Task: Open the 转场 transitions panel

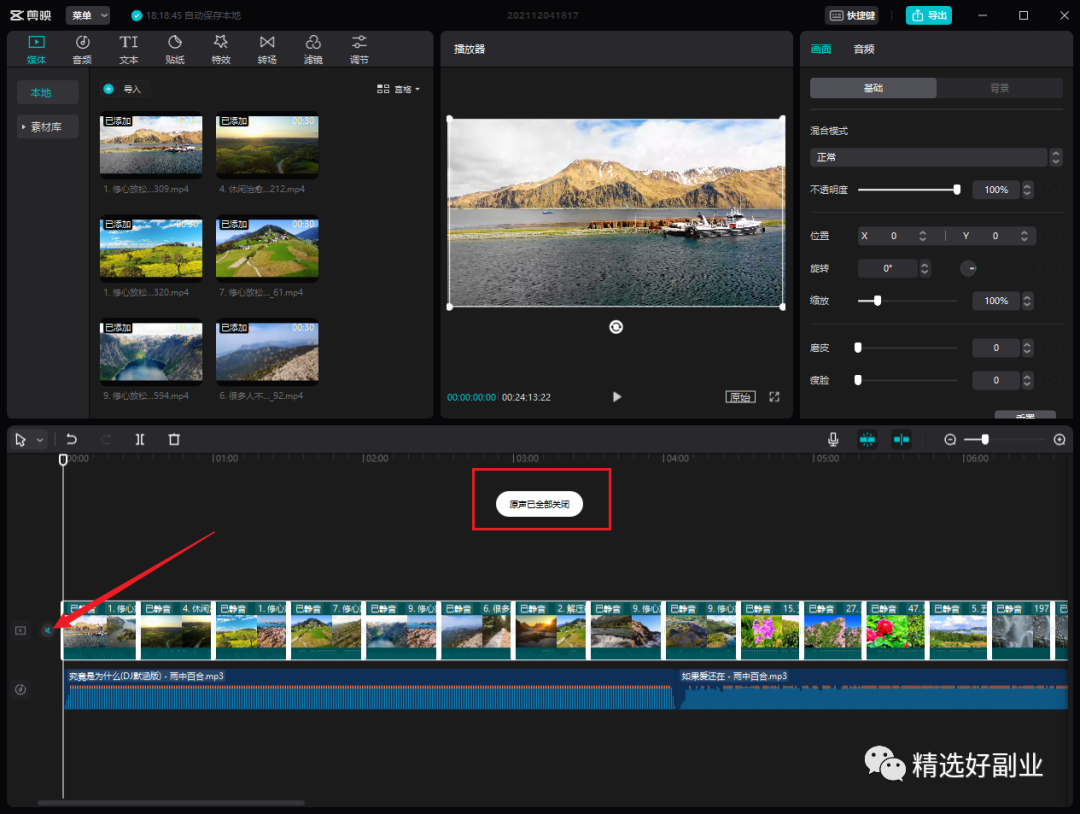Action: (x=267, y=48)
